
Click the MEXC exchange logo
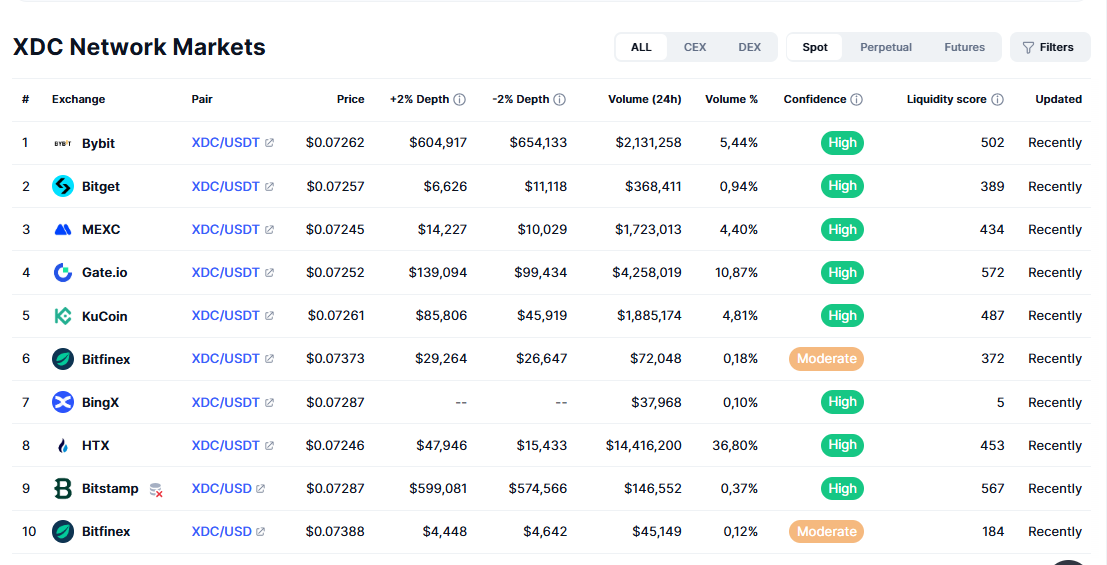(x=63, y=230)
